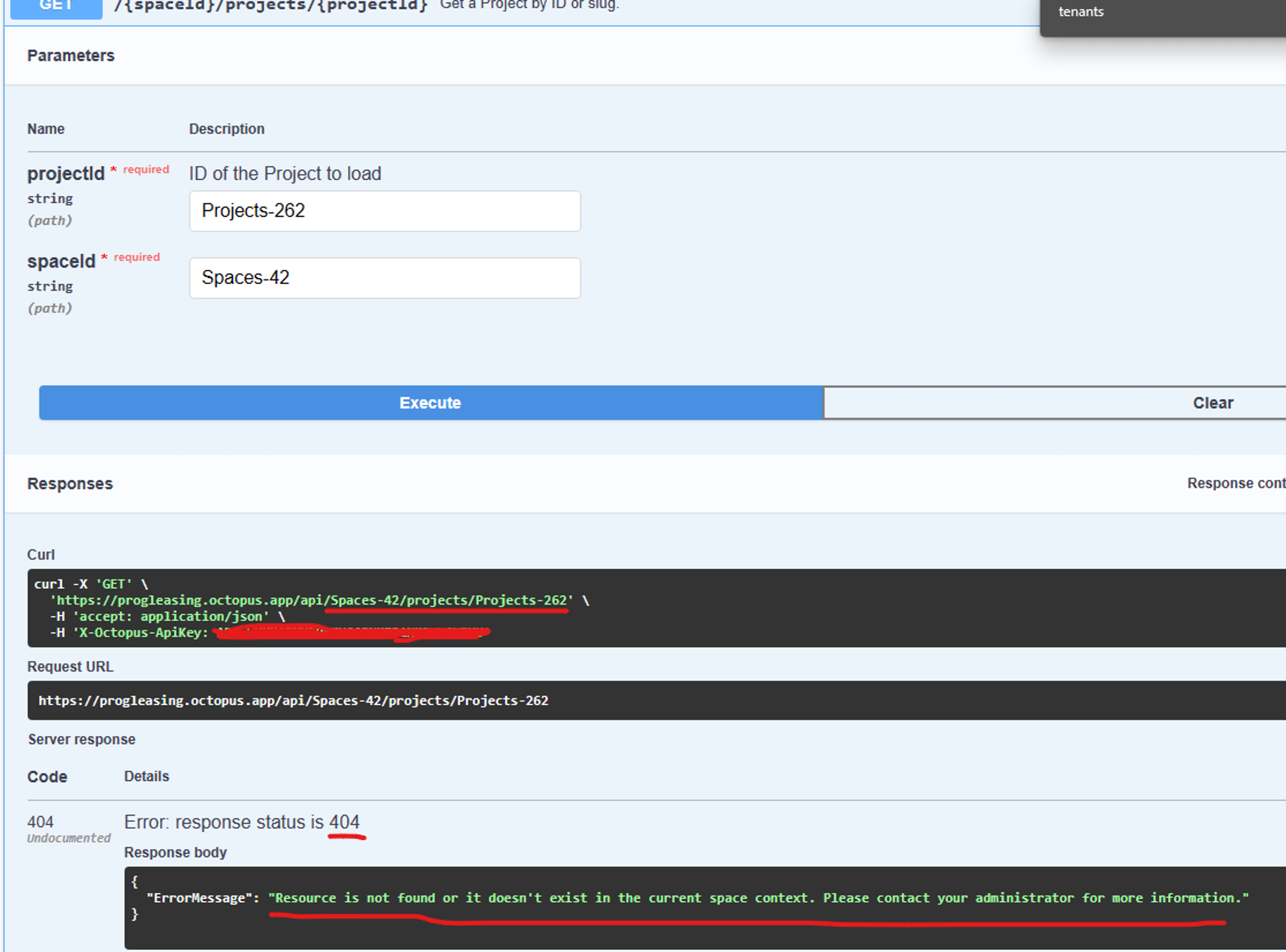This screenshot has height=952, width=1286.
Task: Click the Name column header
Action: 46,128
